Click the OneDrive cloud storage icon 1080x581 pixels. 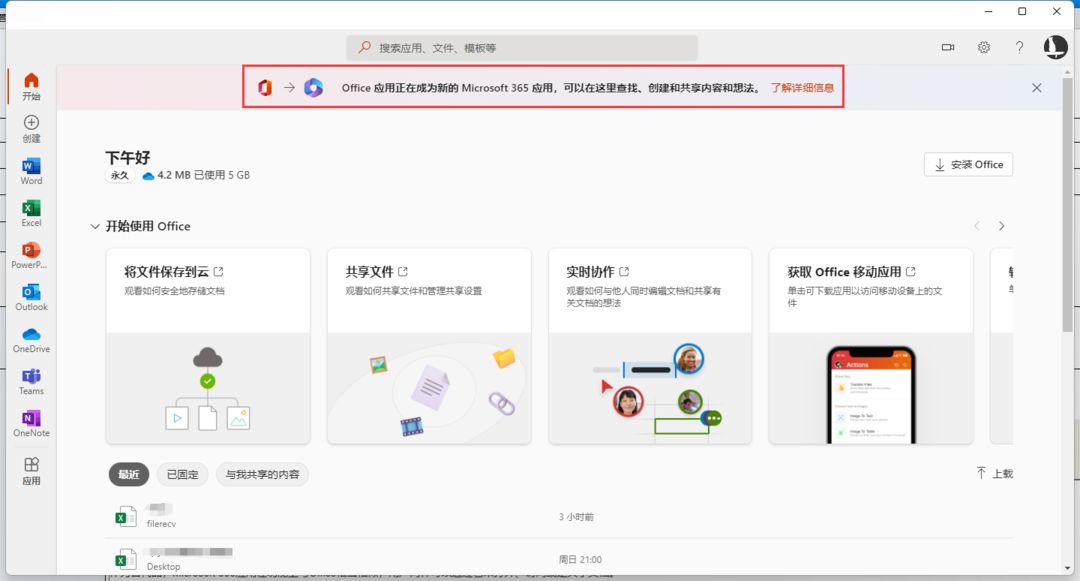coord(147,176)
